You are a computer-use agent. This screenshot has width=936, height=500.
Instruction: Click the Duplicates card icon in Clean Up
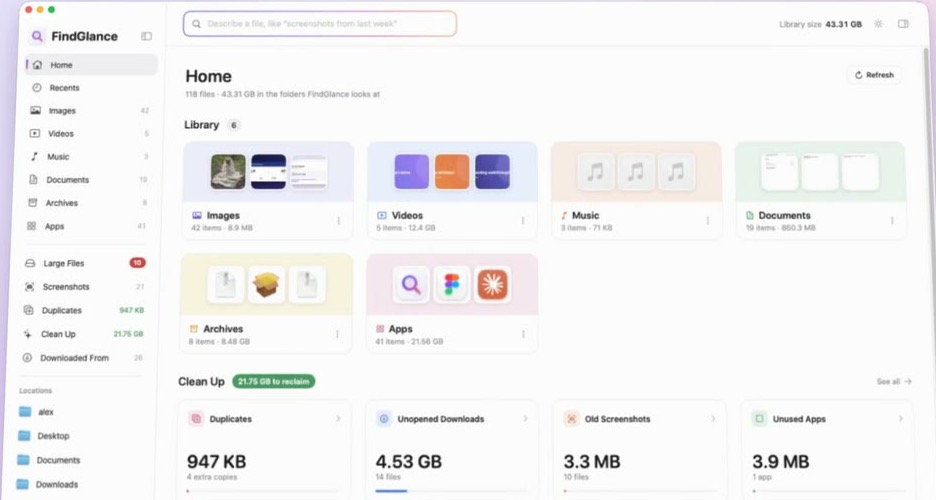coord(196,419)
